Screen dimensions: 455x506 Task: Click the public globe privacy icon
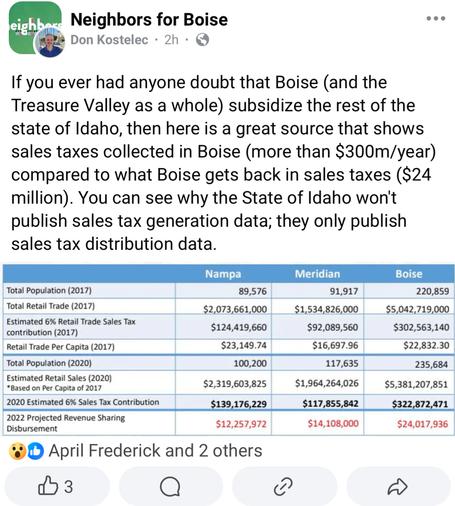tap(202, 40)
